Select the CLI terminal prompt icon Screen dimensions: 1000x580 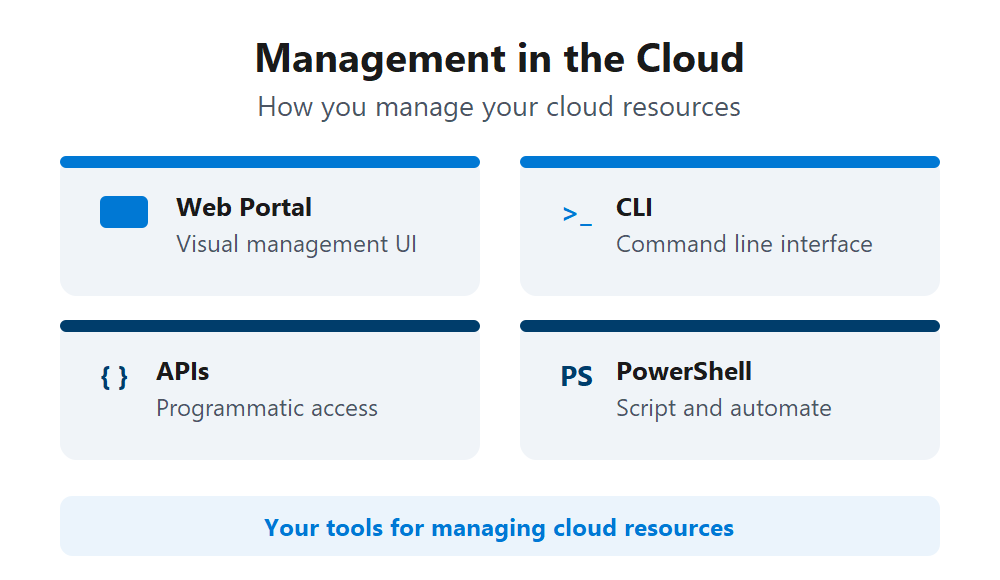(573, 212)
